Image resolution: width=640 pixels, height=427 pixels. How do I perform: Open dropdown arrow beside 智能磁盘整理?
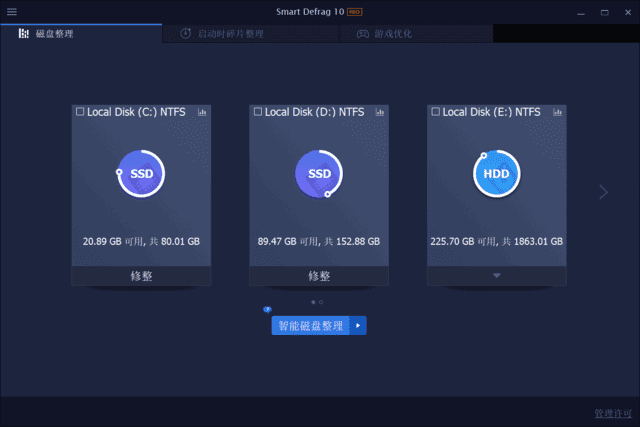pos(358,326)
